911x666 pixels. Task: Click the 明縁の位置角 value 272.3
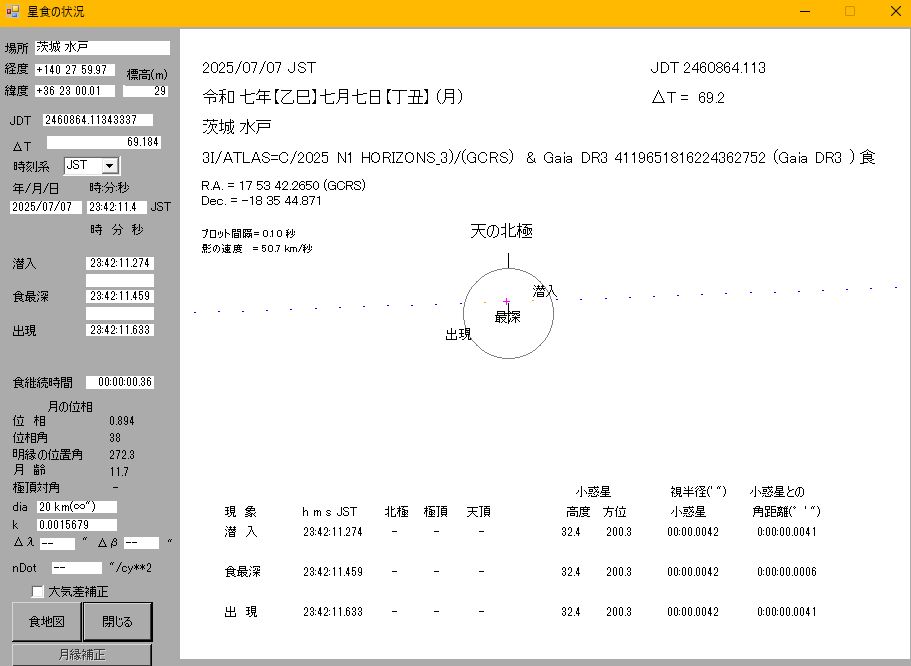[x=122, y=454]
